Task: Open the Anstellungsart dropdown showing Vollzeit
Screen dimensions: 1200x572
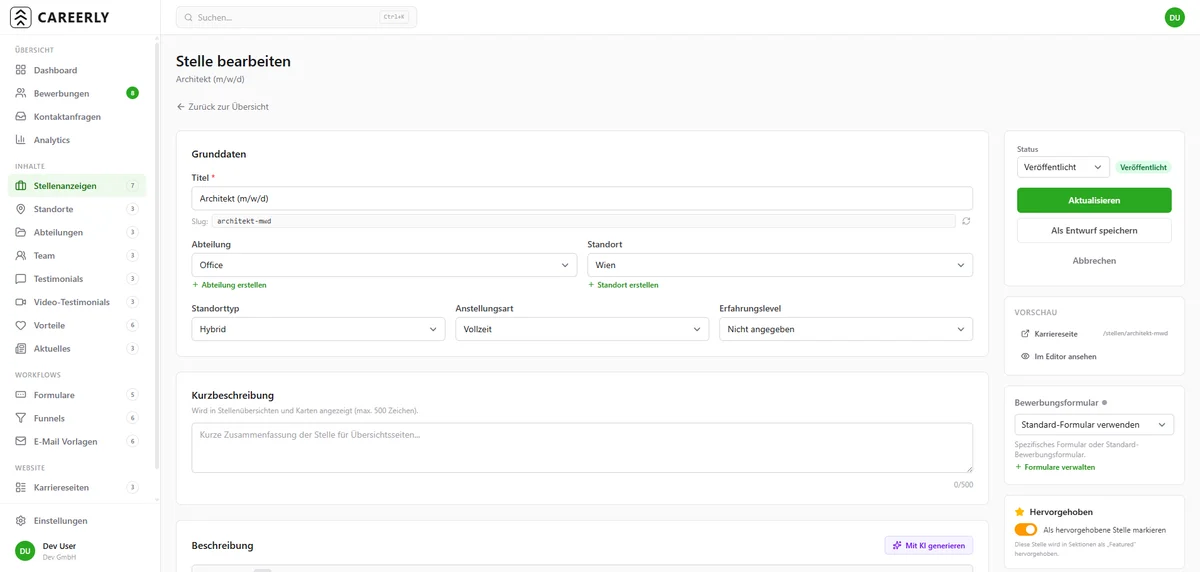Action: 582,329
